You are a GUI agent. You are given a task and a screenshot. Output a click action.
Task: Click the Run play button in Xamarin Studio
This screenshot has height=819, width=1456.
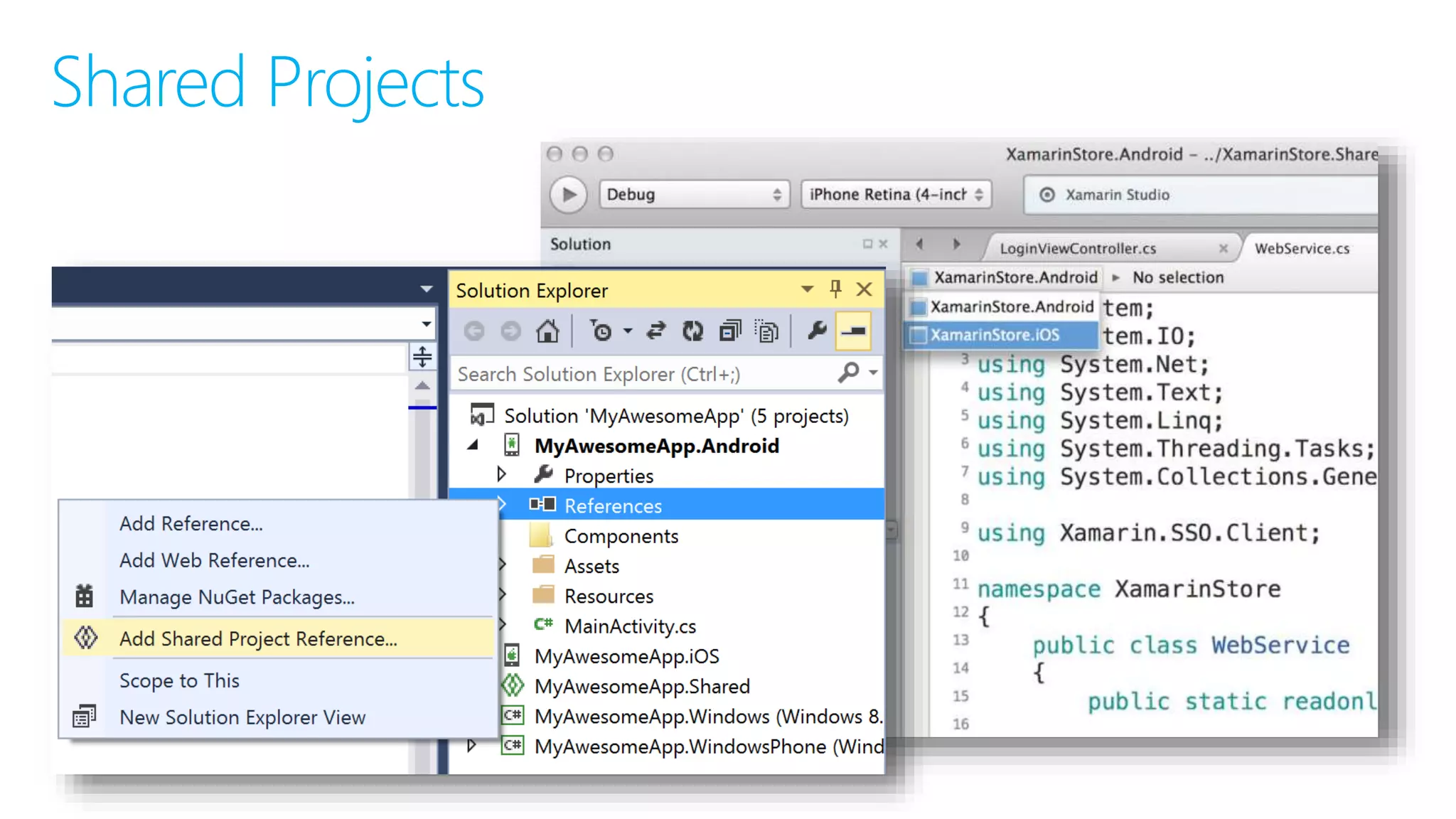pyautogui.click(x=569, y=194)
